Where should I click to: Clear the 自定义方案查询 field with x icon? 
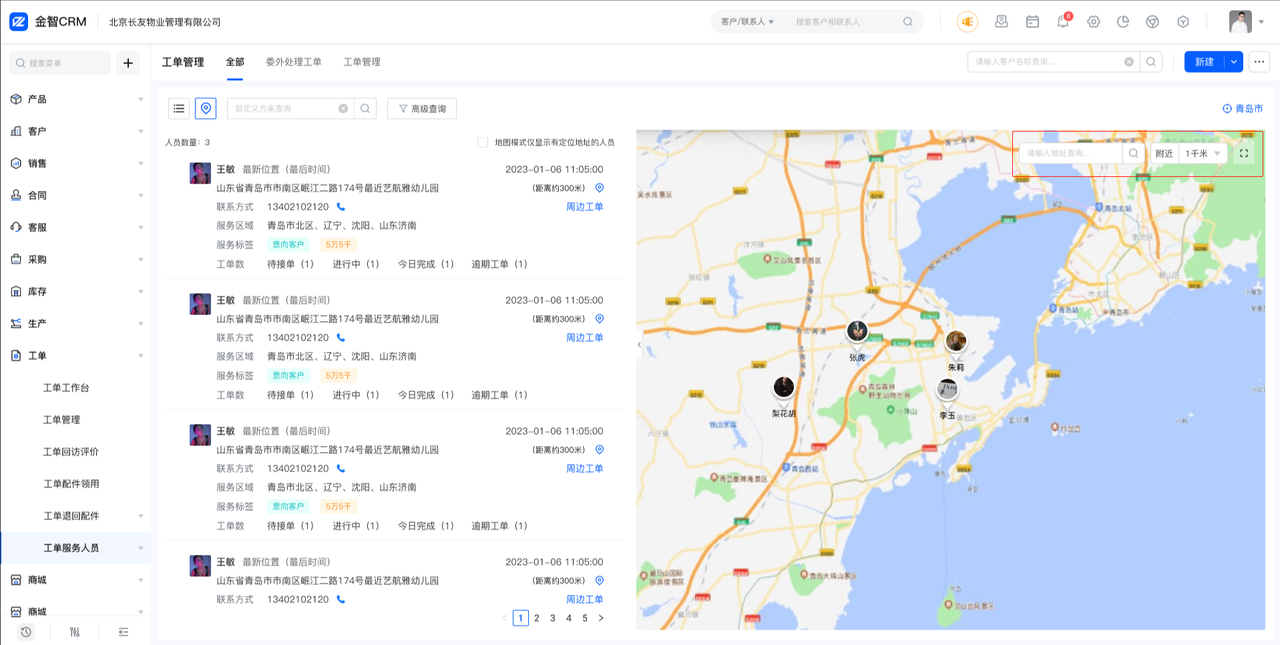343,108
